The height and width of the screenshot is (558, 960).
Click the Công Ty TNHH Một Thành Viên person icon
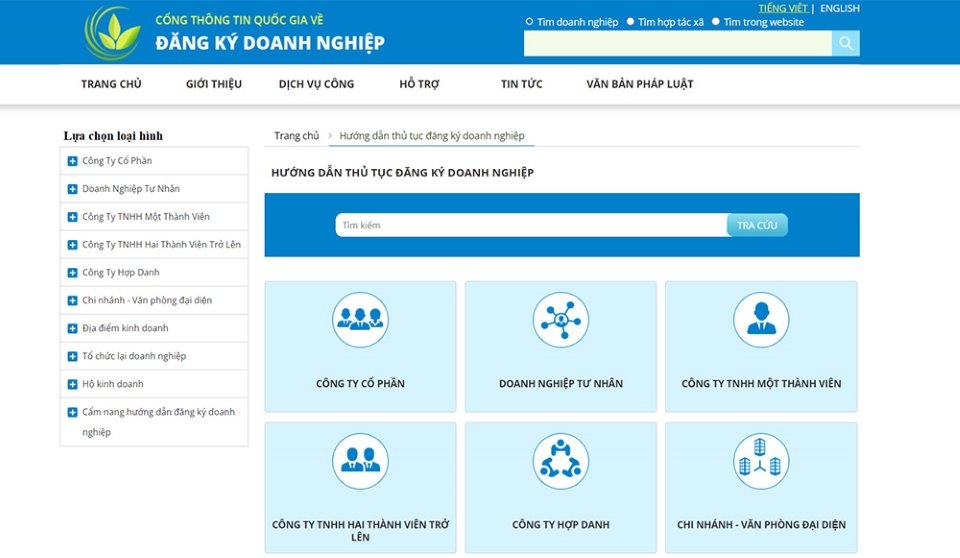[x=761, y=320]
